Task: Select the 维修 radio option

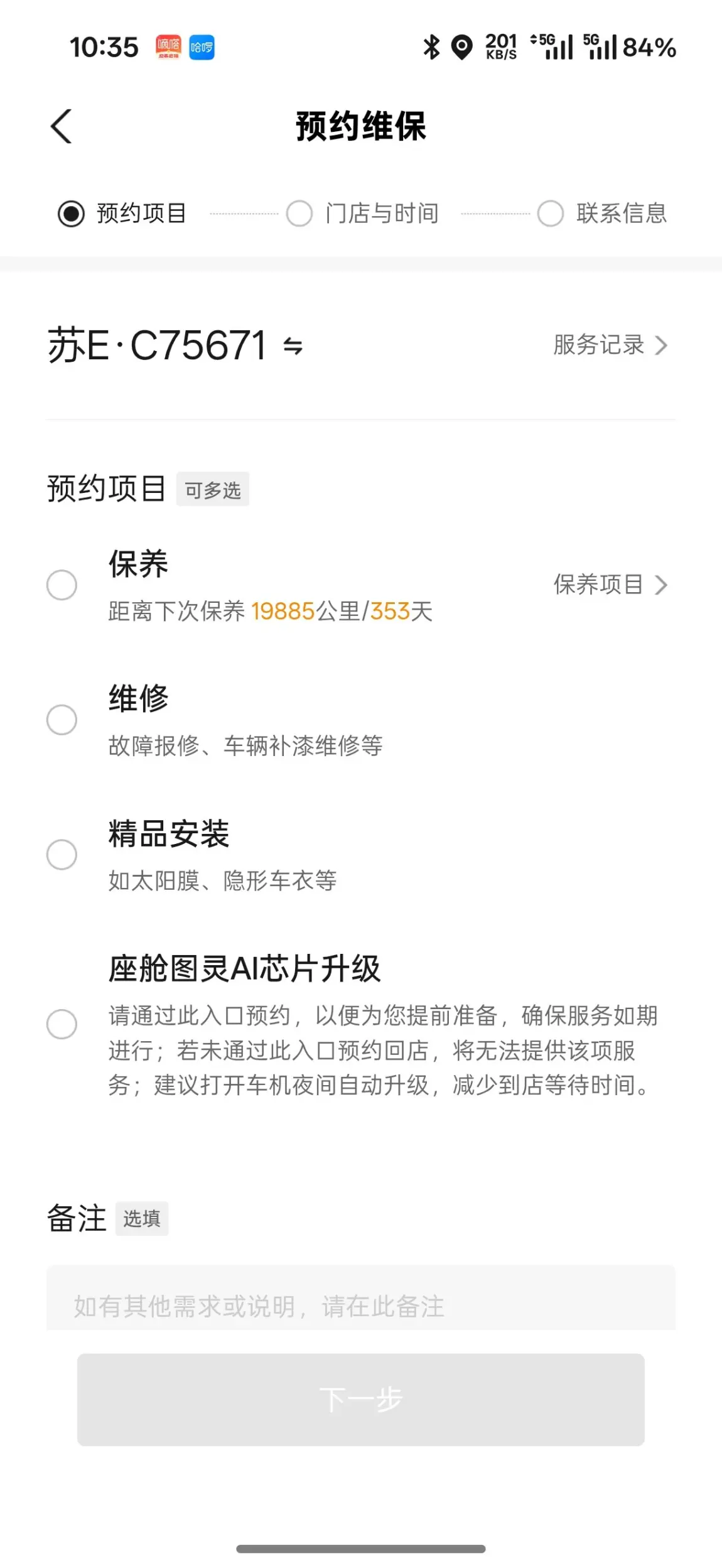Action: 62,720
